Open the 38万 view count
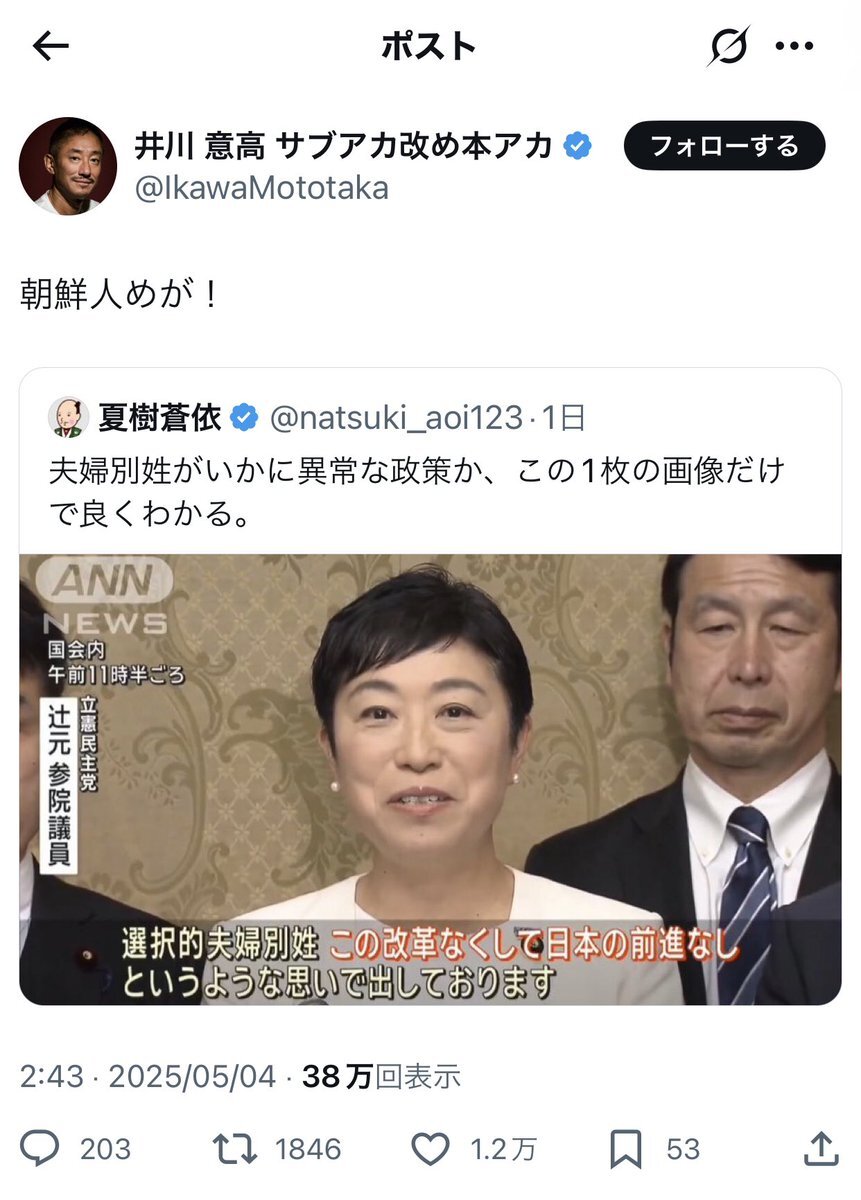The height and width of the screenshot is (1200, 861). click(x=381, y=1076)
